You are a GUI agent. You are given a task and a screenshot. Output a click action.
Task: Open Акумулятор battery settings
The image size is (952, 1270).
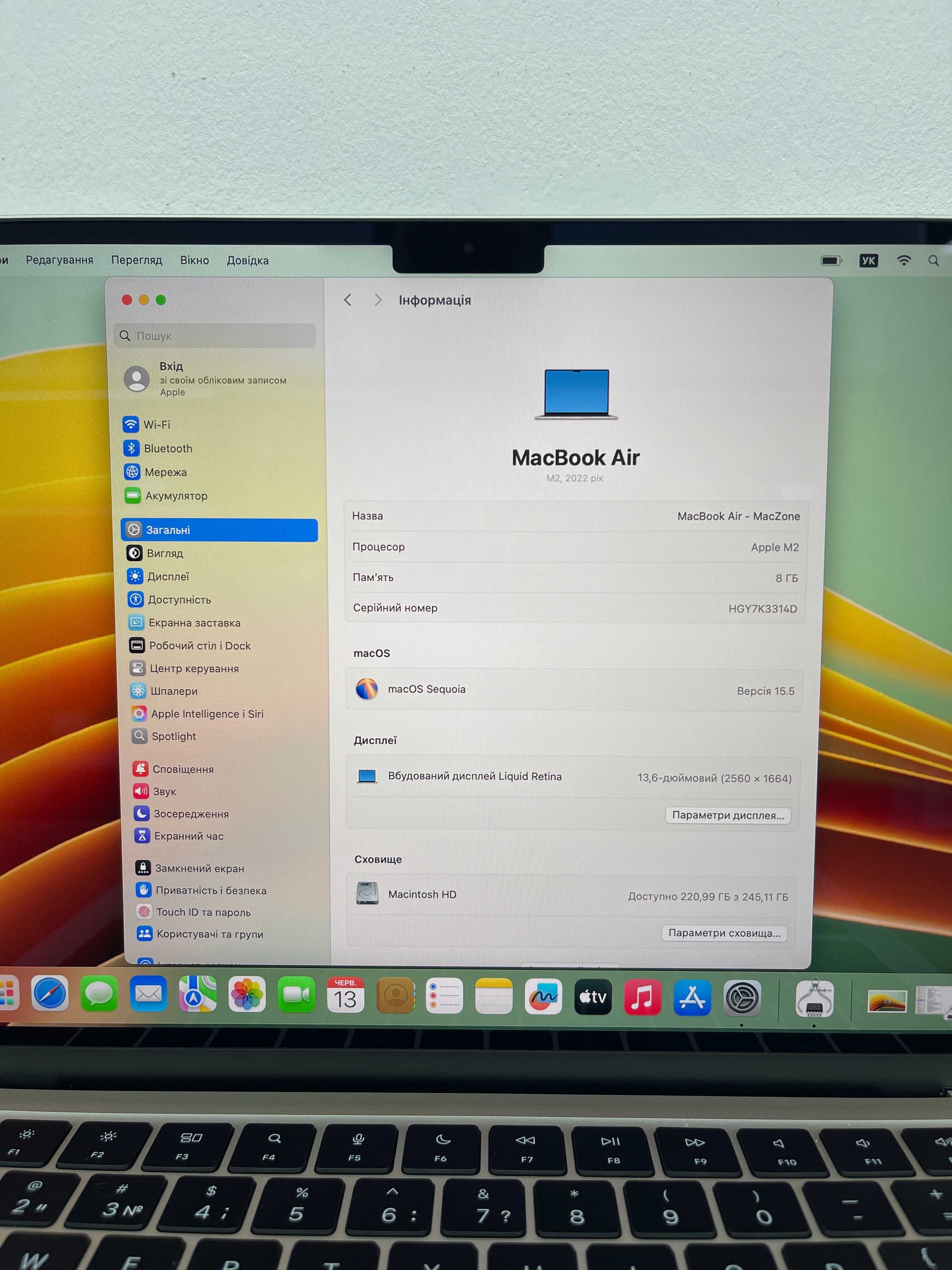click(166, 495)
